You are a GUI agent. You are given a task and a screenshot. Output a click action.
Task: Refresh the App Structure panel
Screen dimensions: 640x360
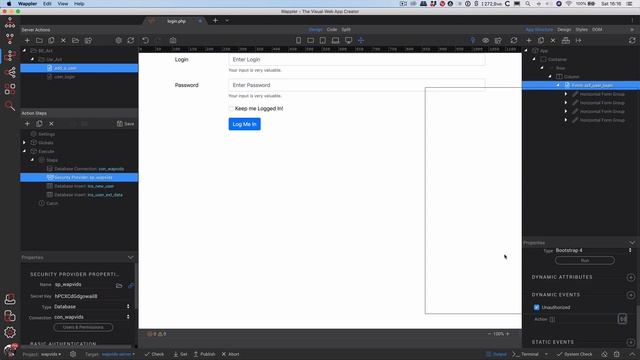point(632,40)
